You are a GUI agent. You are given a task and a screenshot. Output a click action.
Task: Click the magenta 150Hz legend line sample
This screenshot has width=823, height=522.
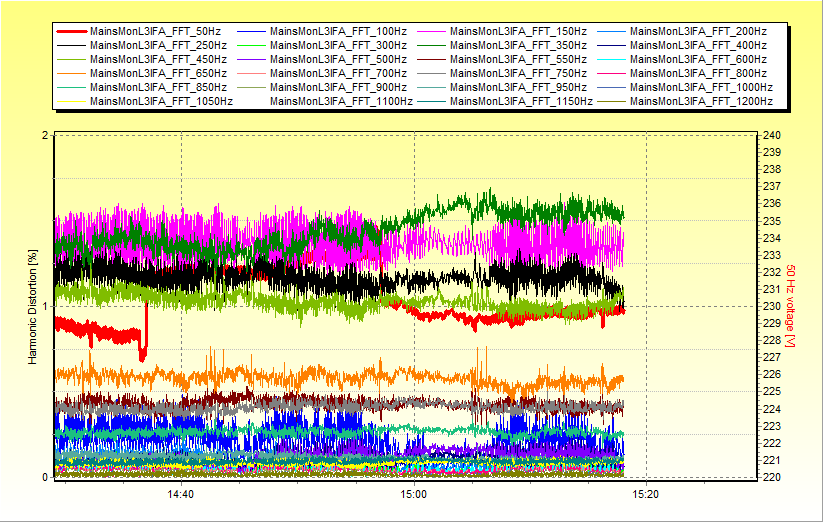(x=432, y=31)
